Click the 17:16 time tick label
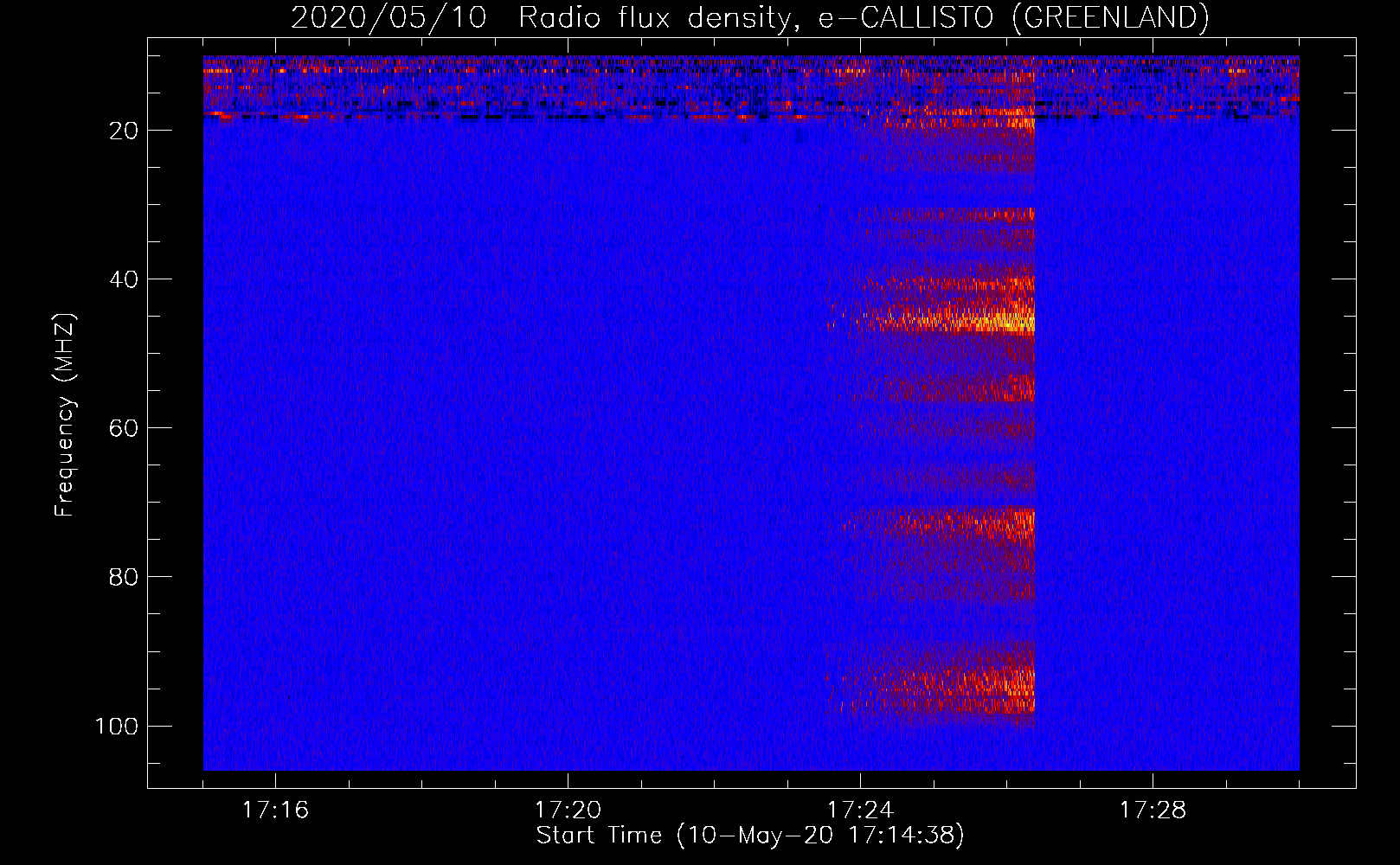Image resolution: width=1400 pixels, height=865 pixels. coord(275,811)
